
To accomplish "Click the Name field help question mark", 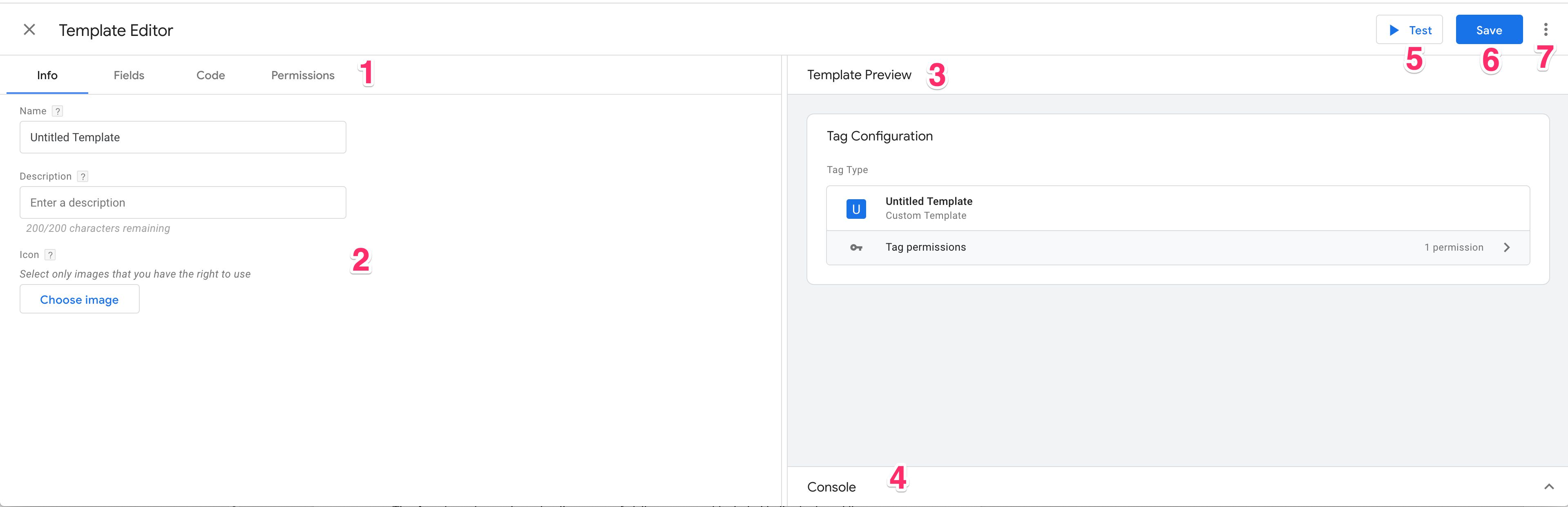I will [58, 111].
